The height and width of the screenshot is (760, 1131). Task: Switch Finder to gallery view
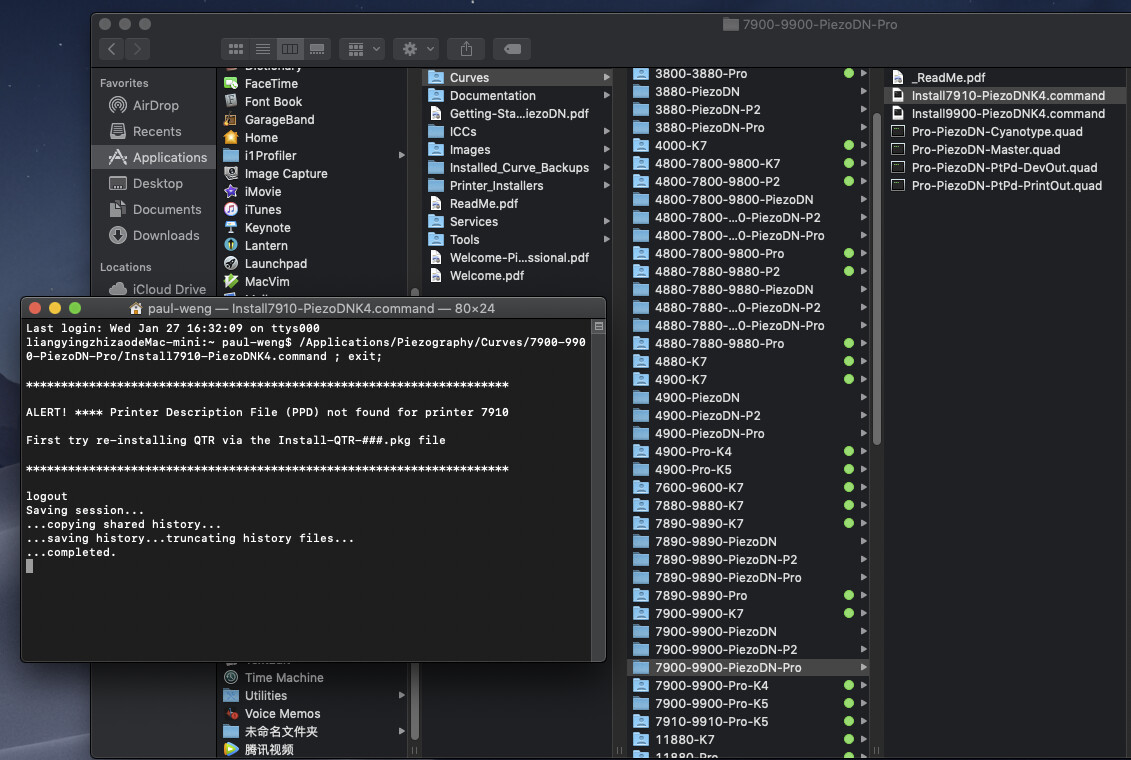pyautogui.click(x=317, y=48)
